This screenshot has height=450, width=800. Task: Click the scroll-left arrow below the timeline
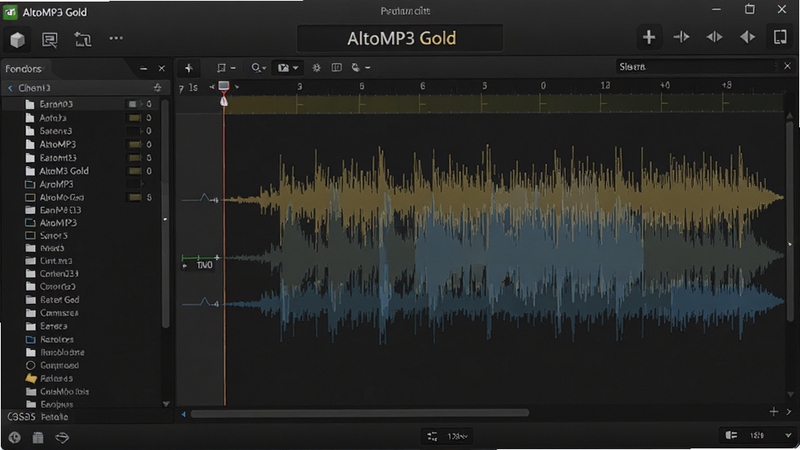[x=184, y=414]
